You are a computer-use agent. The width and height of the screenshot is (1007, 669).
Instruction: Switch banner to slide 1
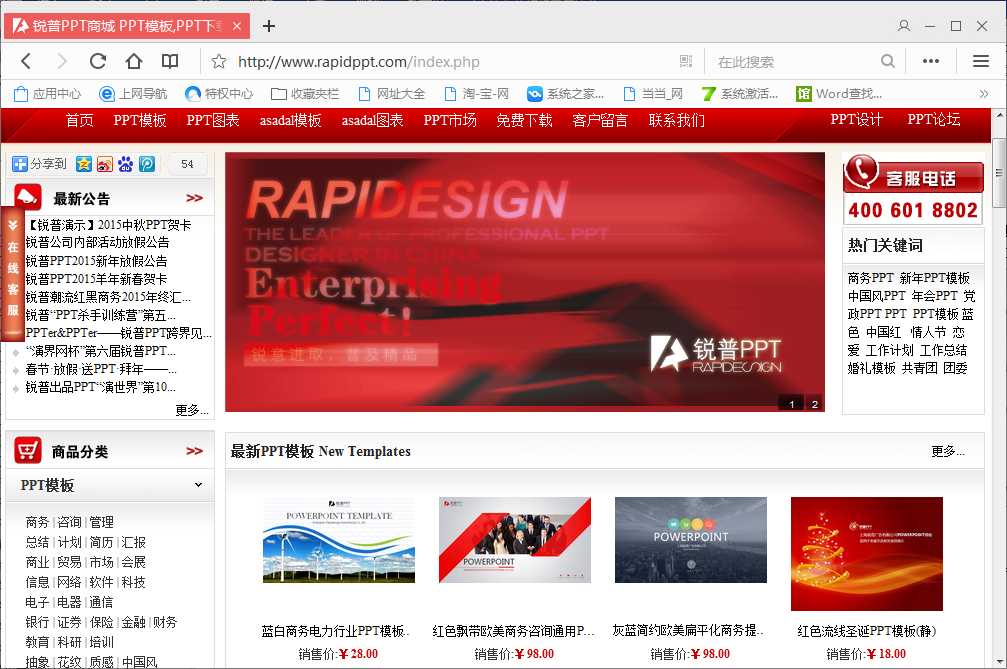[x=791, y=403]
